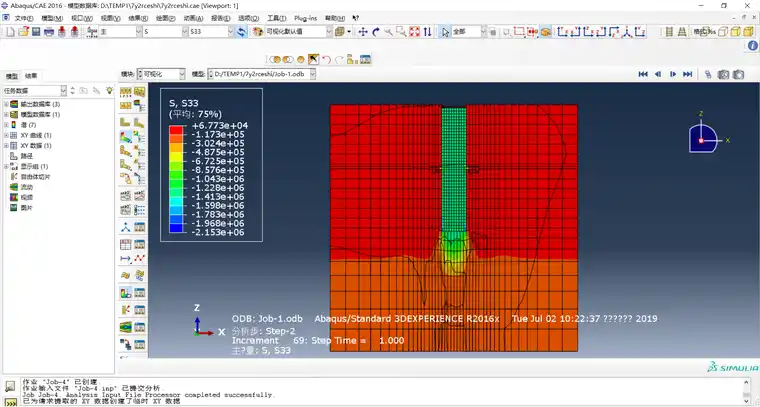Toggle the selection arrow tool
This screenshot has height=407, width=760.
(445, 32)
